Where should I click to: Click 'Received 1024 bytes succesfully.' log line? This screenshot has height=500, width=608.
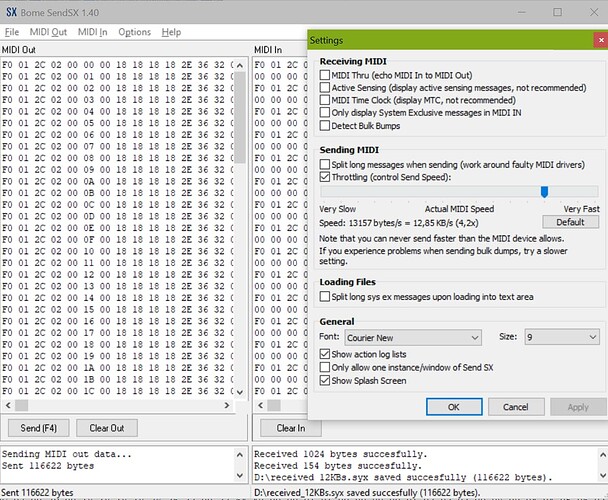340,454
